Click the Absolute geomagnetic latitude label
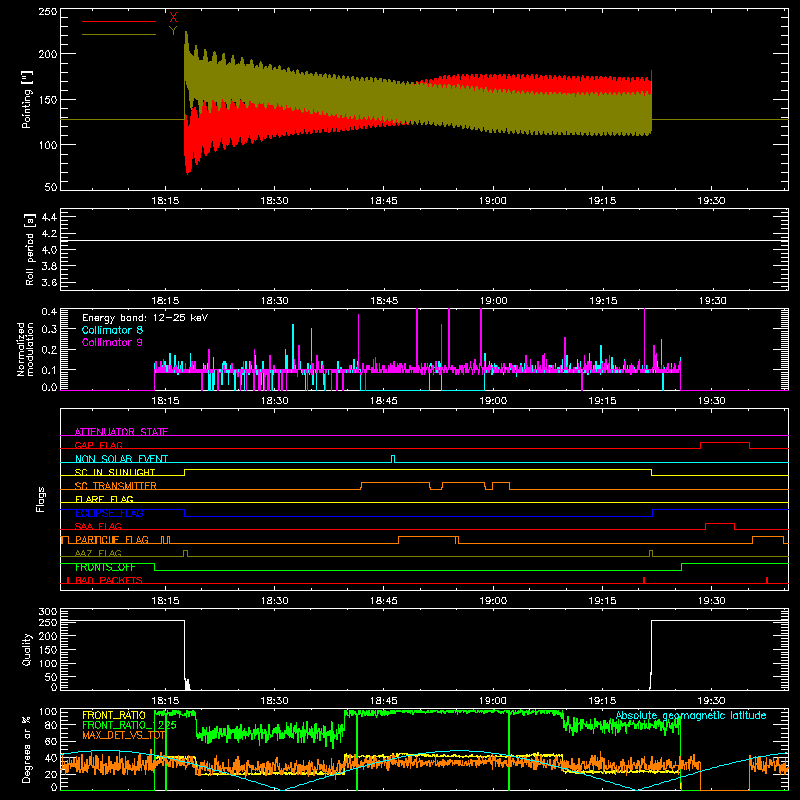The width and height of the screenshot is (800, 800). (x=691, y=715)
